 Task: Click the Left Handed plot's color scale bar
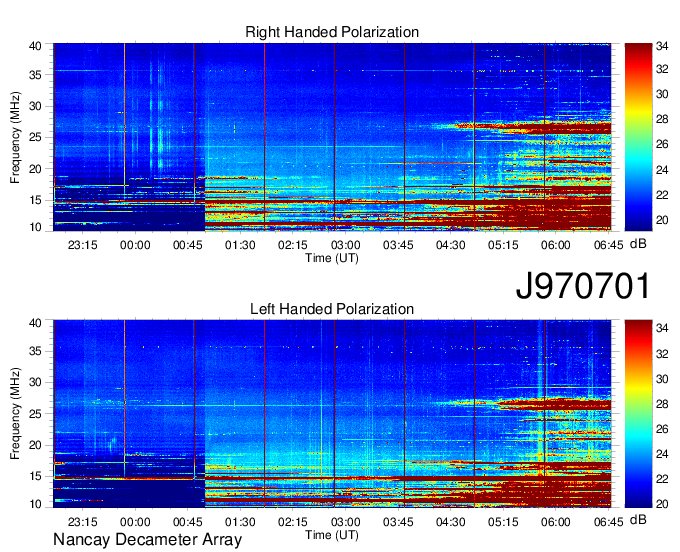pyautogui.click(x=638, y=414)
